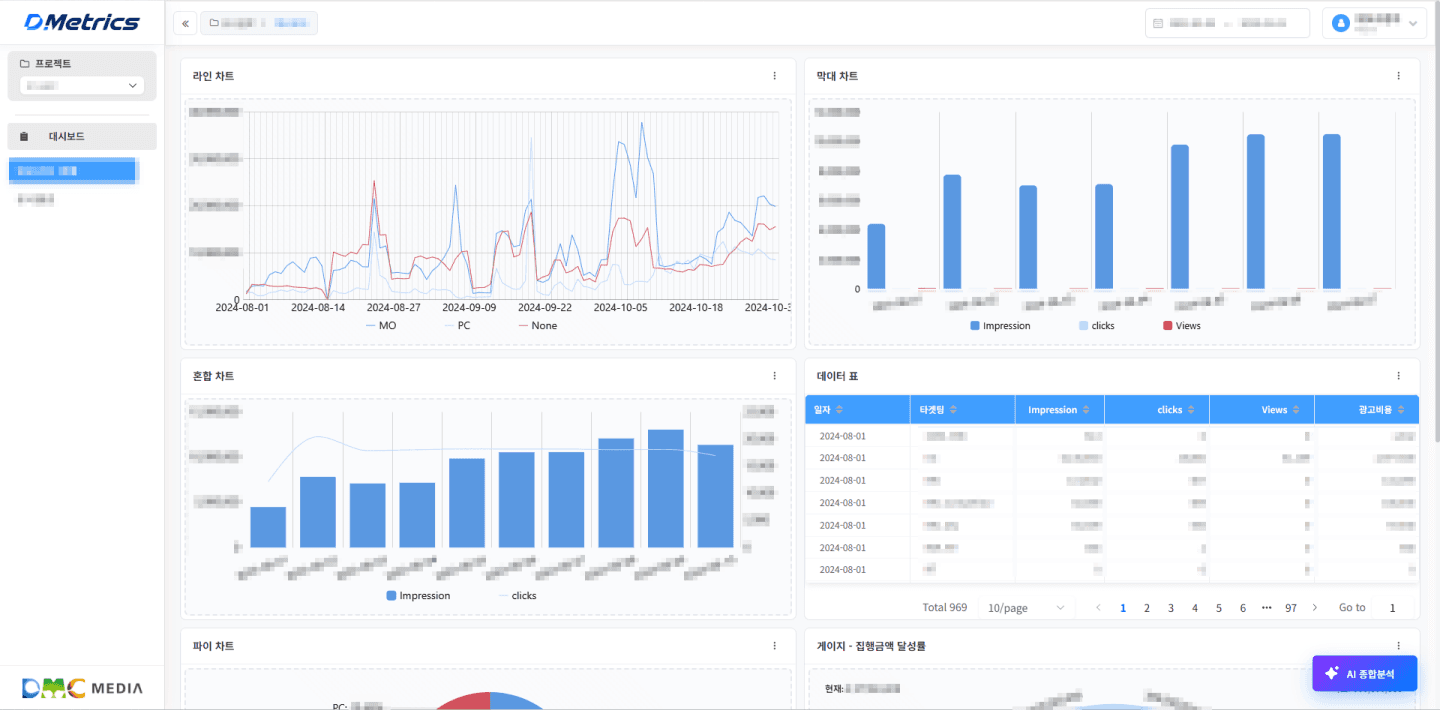Screen dimensions: 1440x710
Task: Open the 데이터 표 card options menu
Action: [x=1398, y=376]
